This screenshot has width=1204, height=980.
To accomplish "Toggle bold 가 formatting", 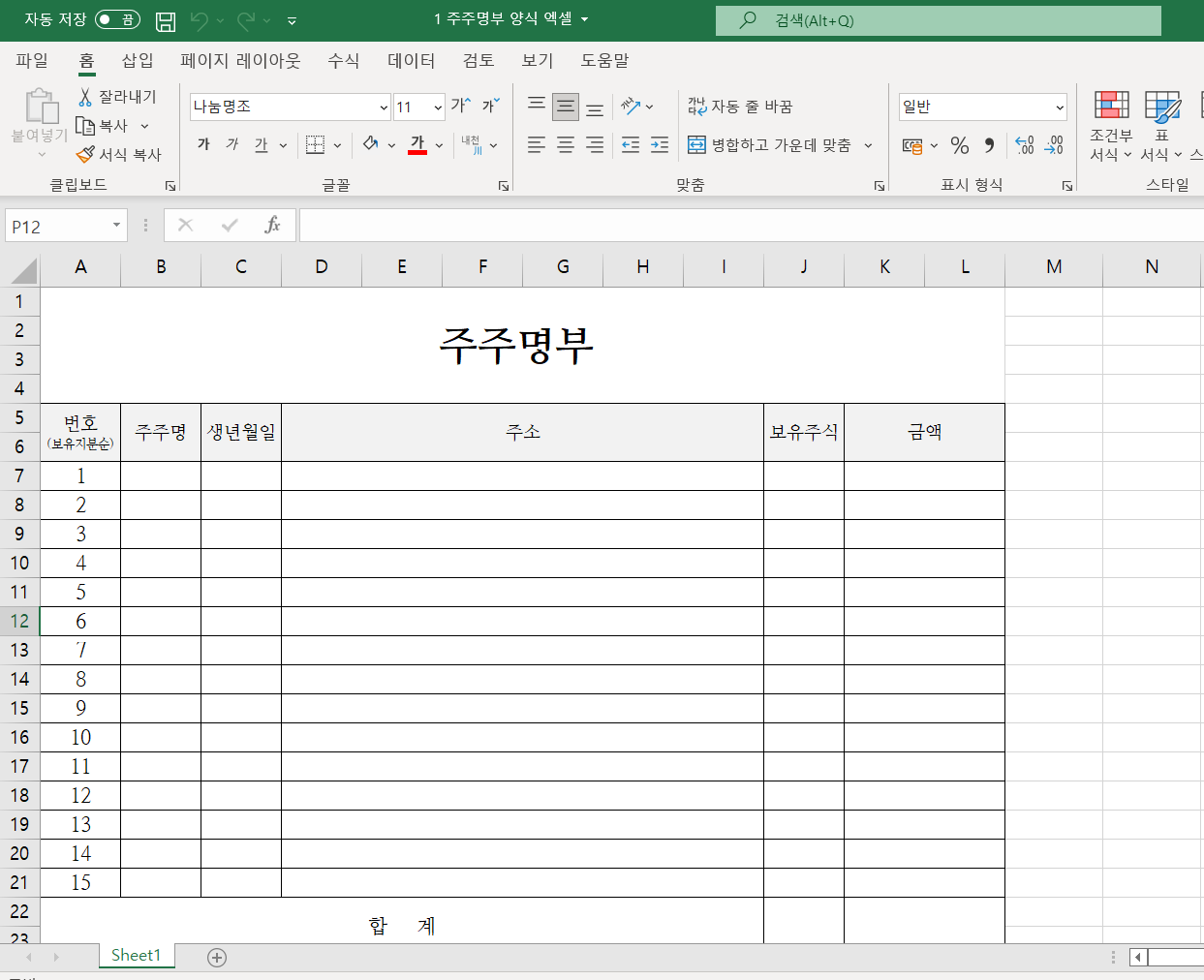I will [203, 144].
